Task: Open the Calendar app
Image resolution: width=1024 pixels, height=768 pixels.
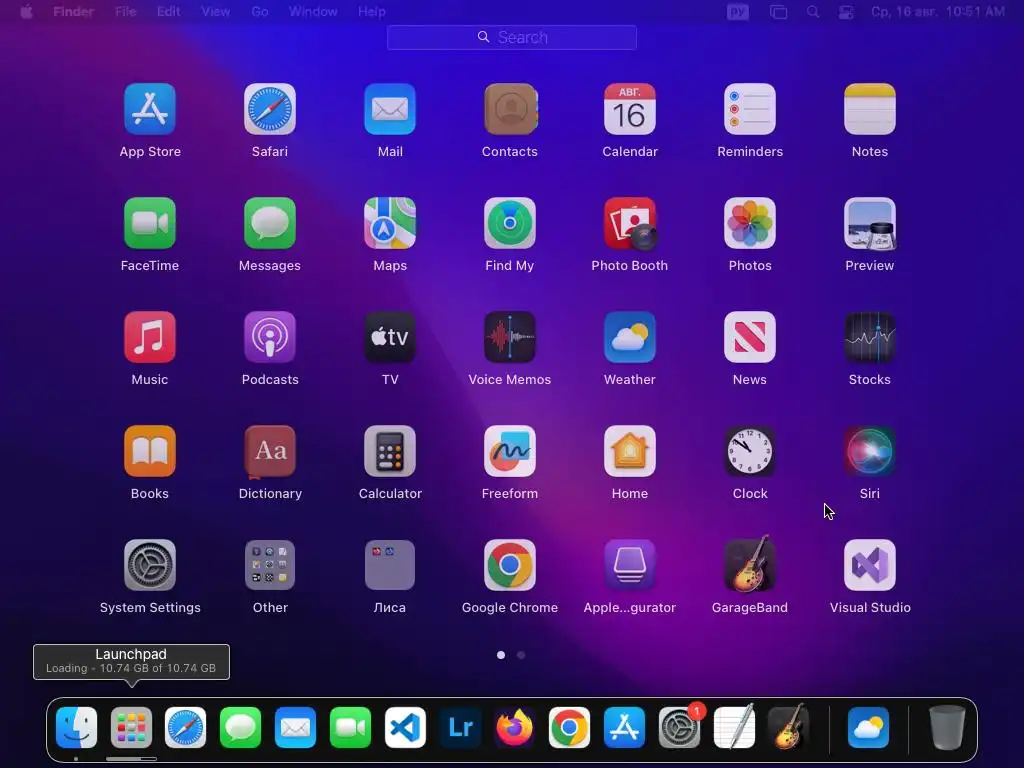Action: [x=630, y=109]
